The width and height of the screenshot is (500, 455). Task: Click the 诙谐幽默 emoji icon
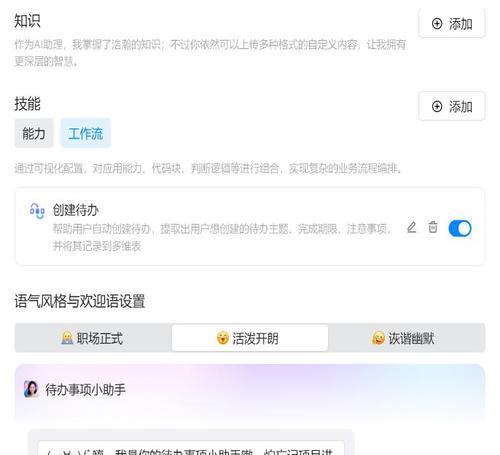point(378,338)
